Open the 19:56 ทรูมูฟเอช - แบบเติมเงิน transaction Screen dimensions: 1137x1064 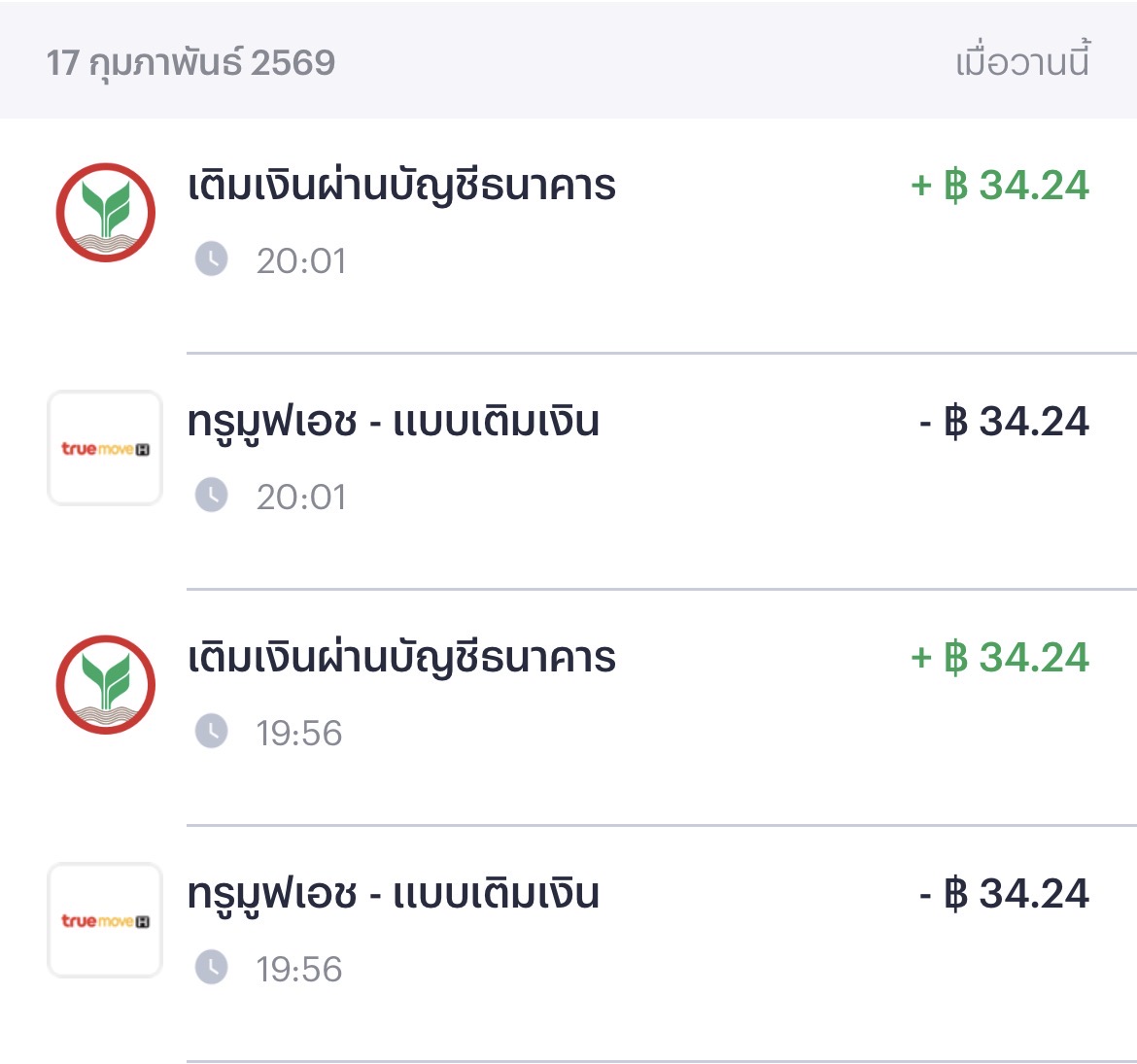394,894
